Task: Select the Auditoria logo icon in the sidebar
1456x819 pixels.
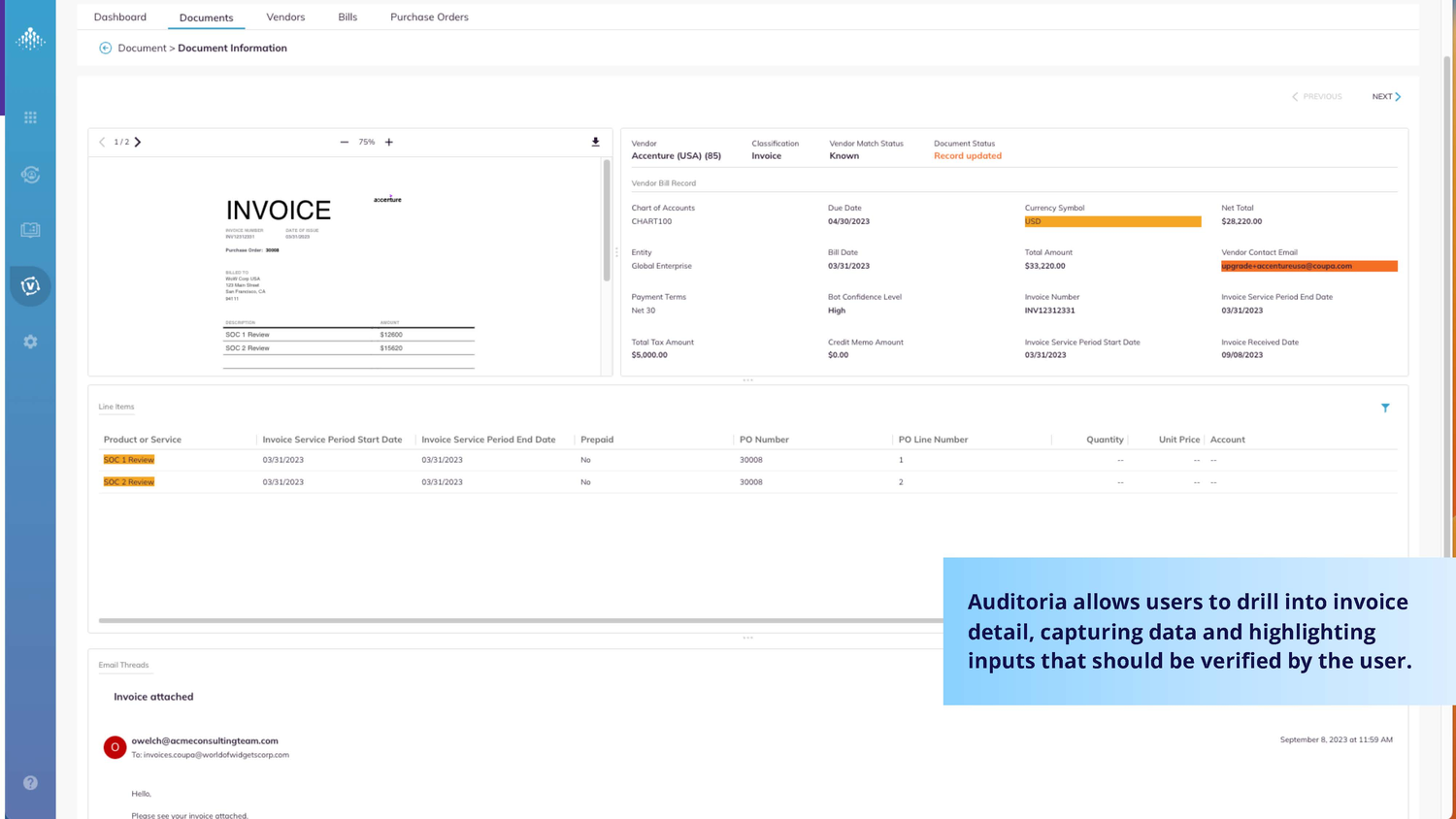Action: pyautogui.click(x=29, y=39)
